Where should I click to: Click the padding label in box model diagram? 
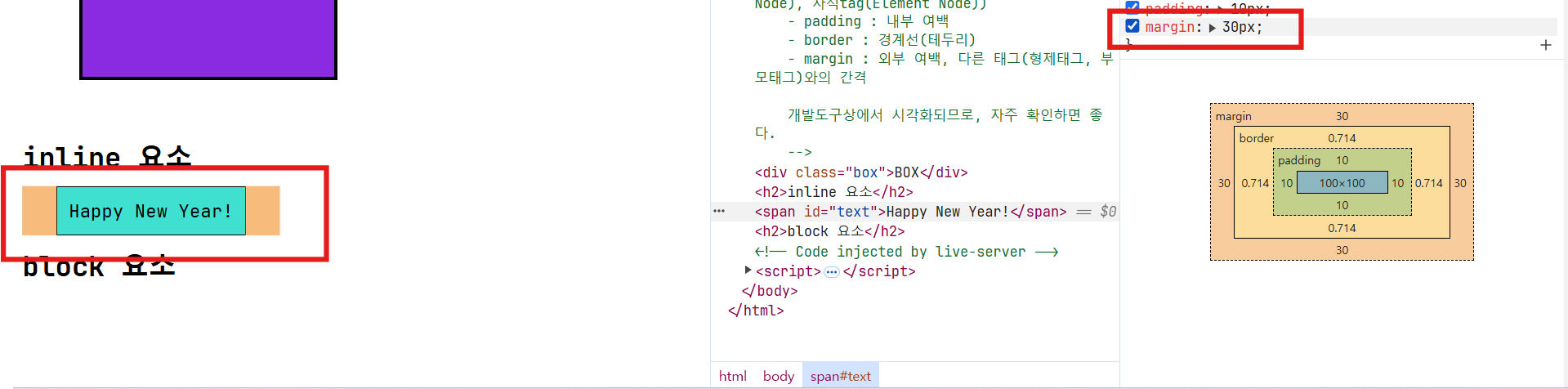click(x=1299, y=160)
